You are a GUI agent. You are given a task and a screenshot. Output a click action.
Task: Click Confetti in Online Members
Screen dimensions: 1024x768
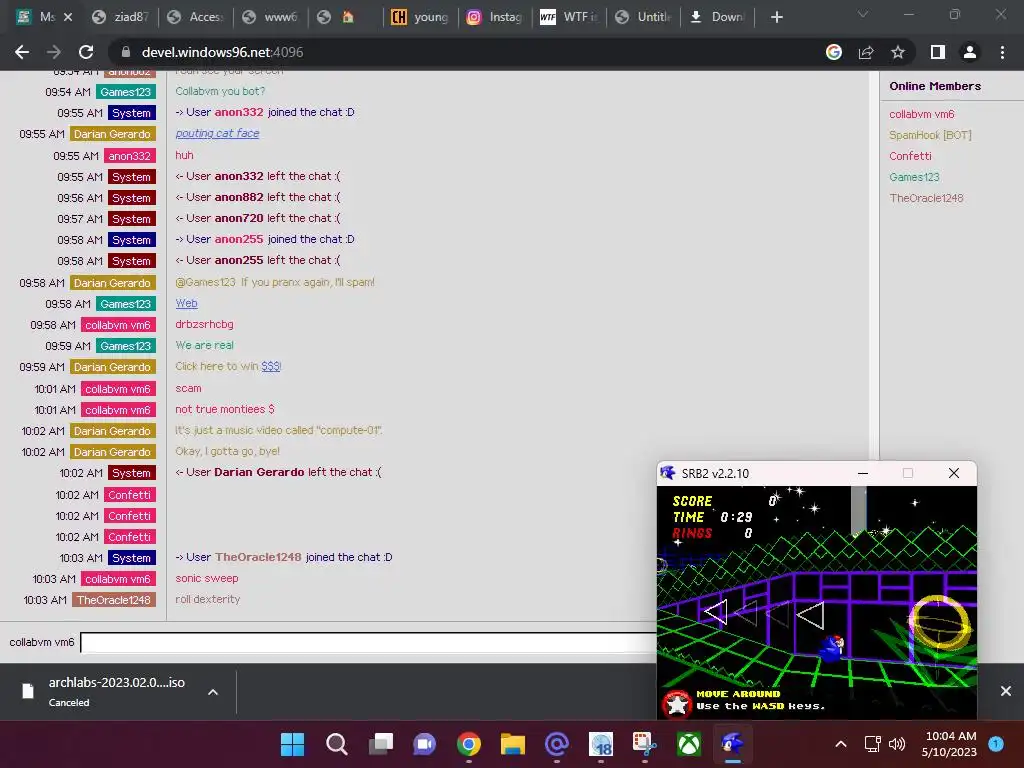[910, 156]
